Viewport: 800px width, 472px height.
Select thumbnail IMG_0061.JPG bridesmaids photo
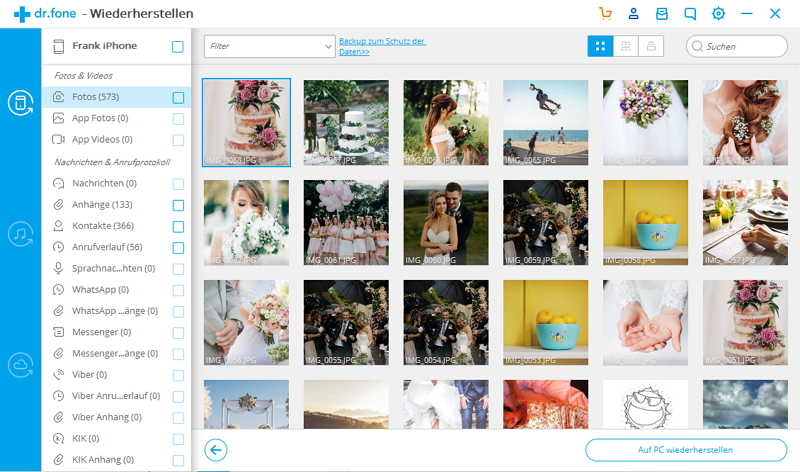[346, 222]
